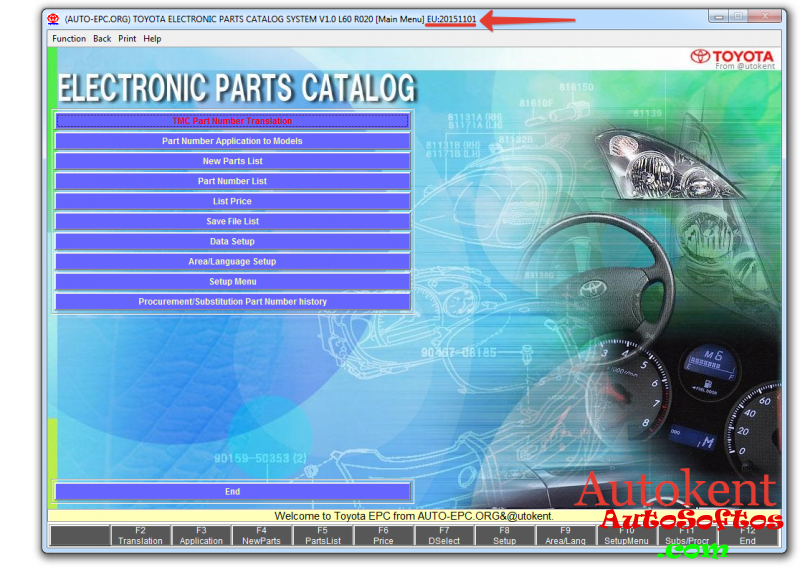Choose Save File List
This screenshot has width=800, height=567.
(x=232, y=221)
